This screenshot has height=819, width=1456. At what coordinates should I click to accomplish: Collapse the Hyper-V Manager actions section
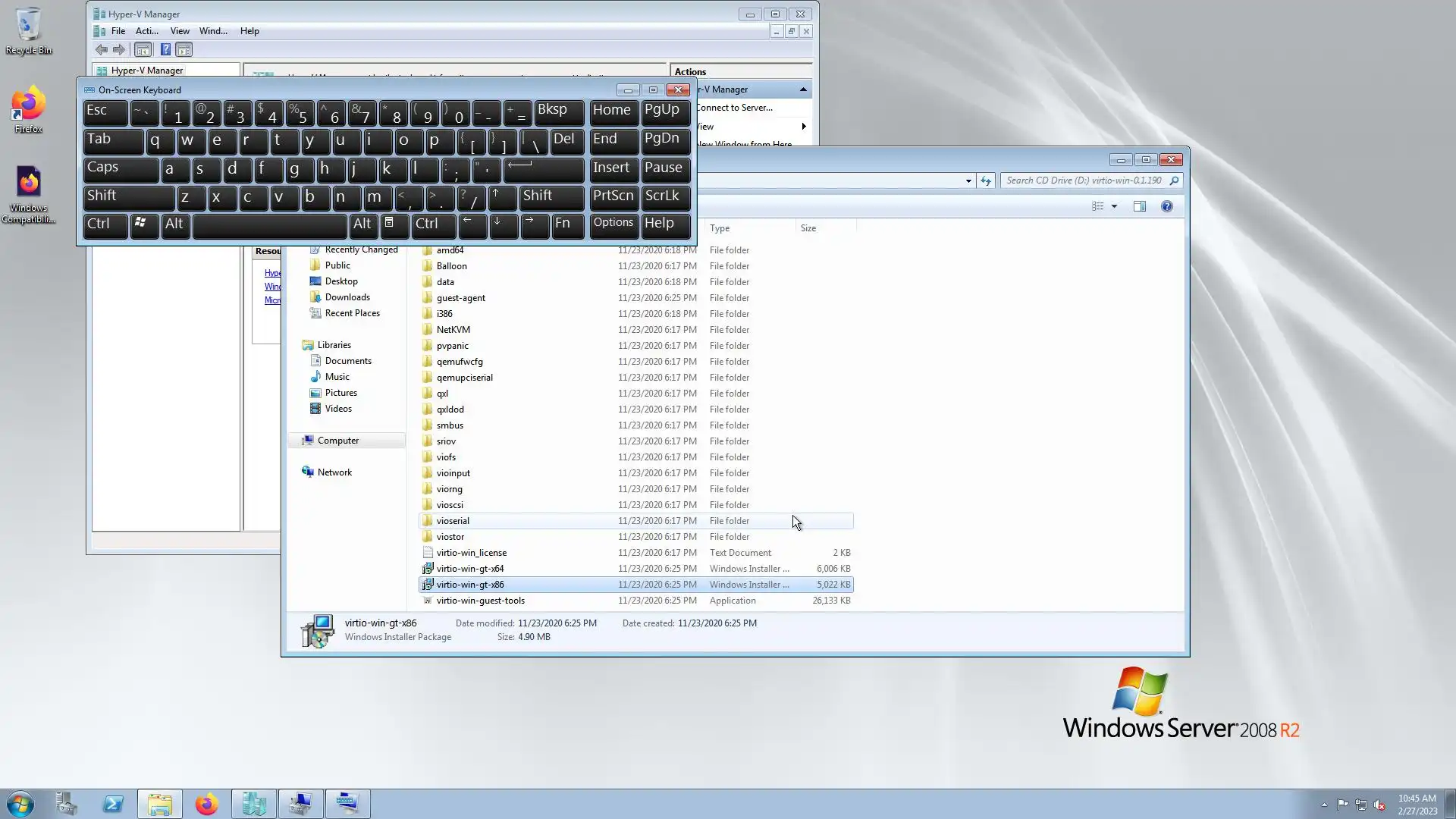[803, 89]
